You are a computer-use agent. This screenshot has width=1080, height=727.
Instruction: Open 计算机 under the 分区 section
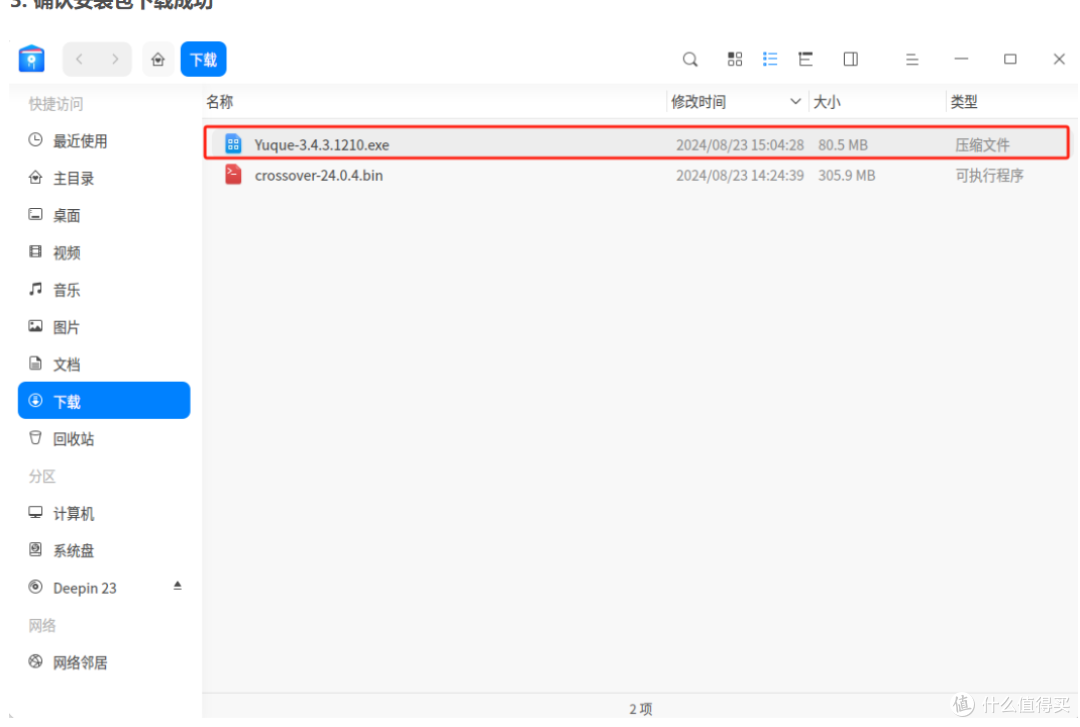click(x=72, y=513)
